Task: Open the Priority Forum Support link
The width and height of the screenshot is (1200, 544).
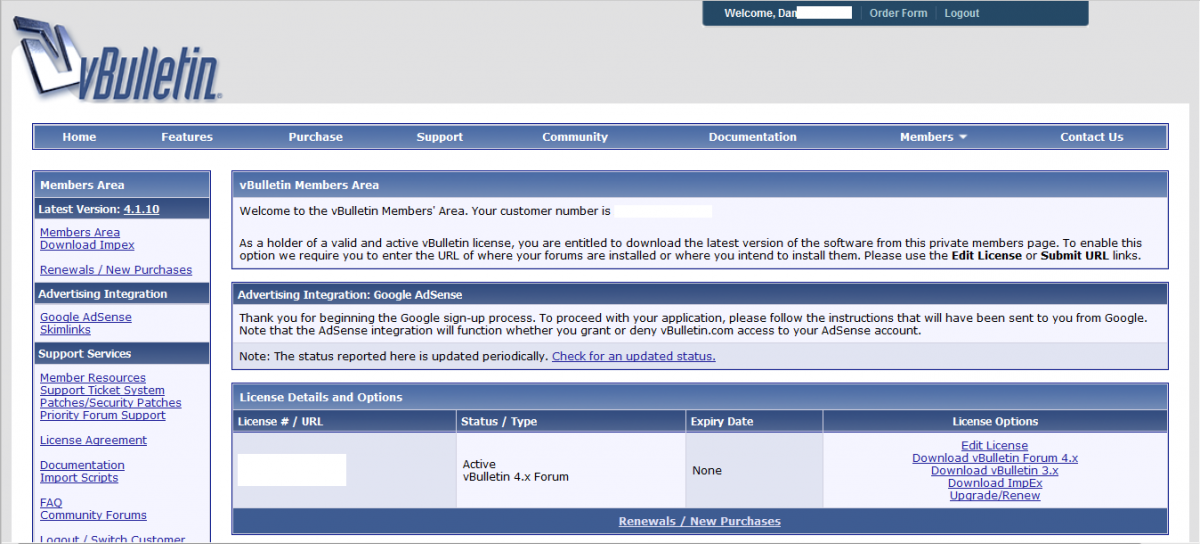Action: (103, 415)
